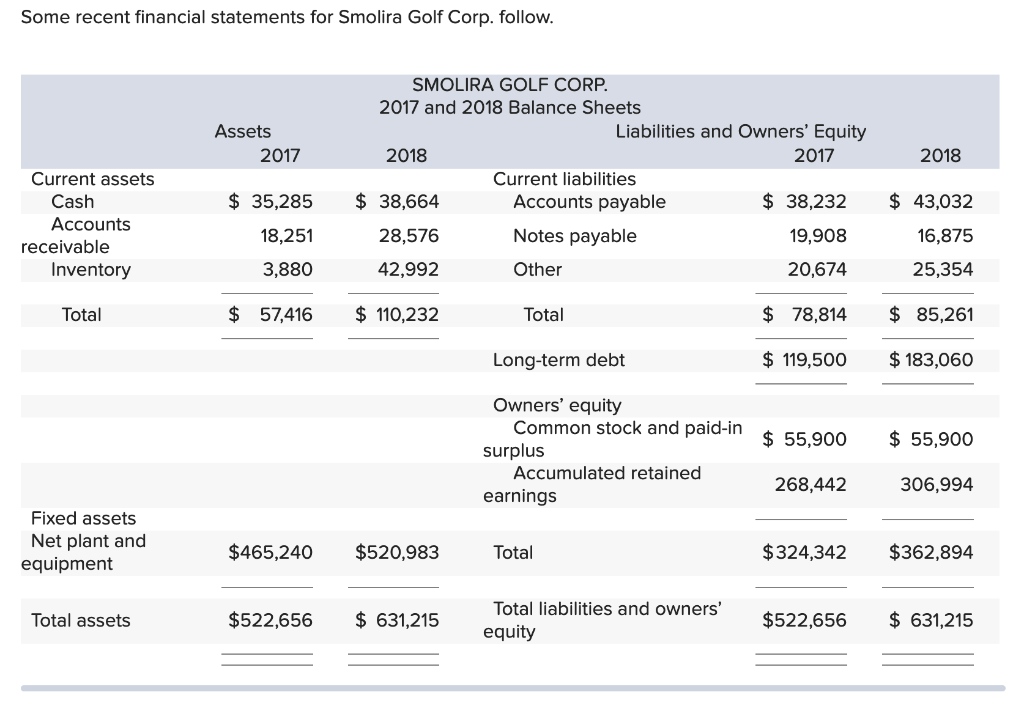Select 2017 common stock value $55,900

pyautogui.click(x=805, y=439)
